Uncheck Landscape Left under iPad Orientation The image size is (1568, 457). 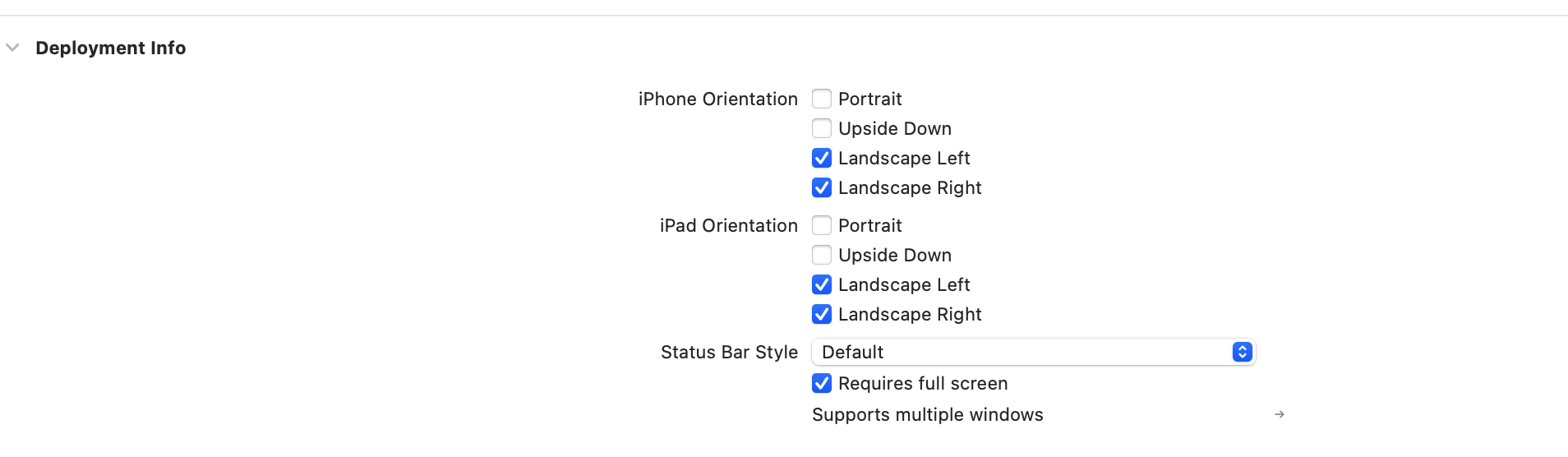click(822, 284)
